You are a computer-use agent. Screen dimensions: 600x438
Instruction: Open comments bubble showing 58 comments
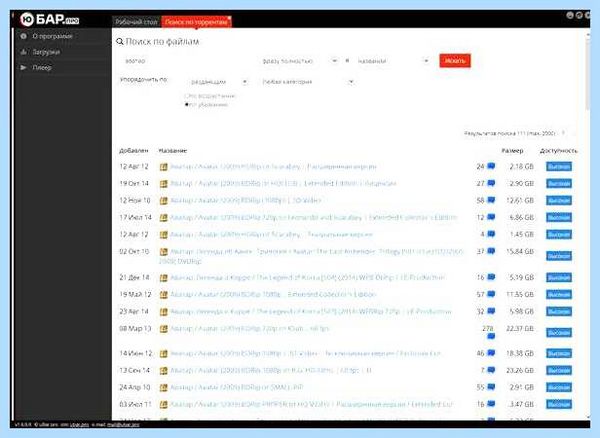[x=491, y=200]
